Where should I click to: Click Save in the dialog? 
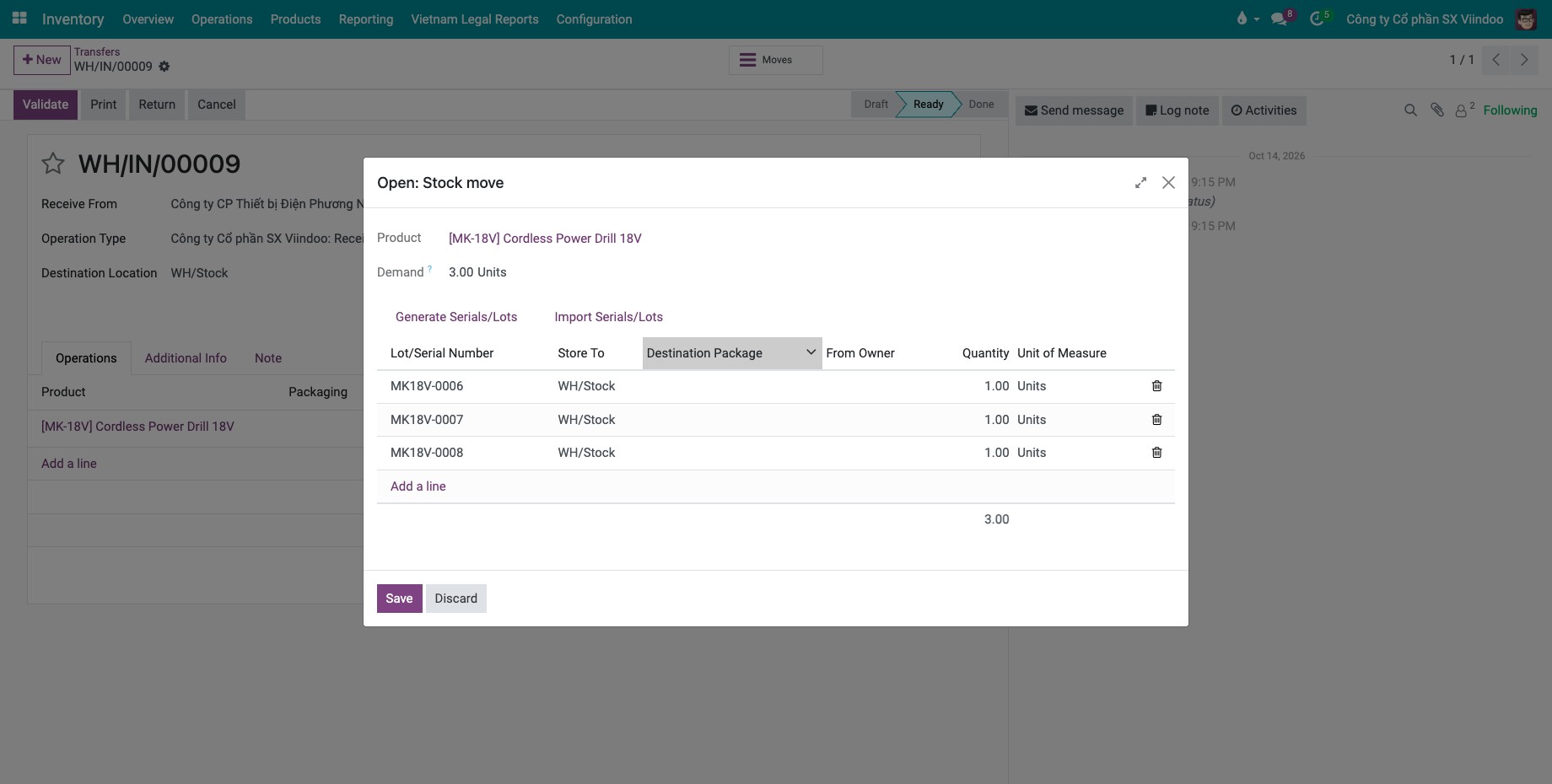tap(399, 599)
